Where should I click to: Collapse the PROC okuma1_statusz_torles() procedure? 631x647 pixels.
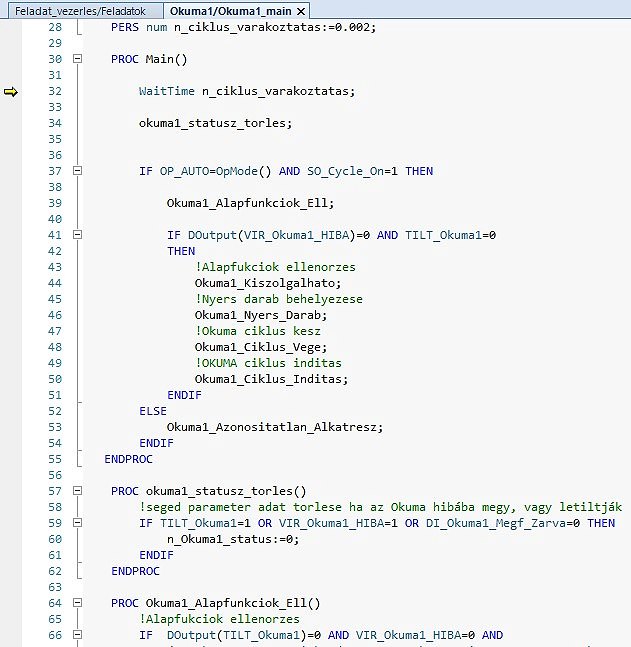pyautogui.click(x=77, y=491)
